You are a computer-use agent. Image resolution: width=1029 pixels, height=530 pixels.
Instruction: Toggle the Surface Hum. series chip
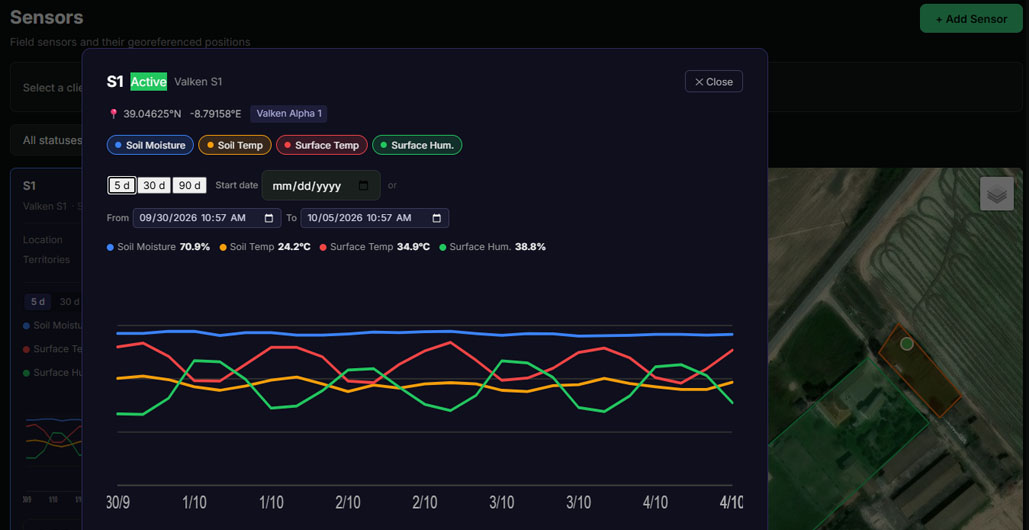tap(417, 145)
